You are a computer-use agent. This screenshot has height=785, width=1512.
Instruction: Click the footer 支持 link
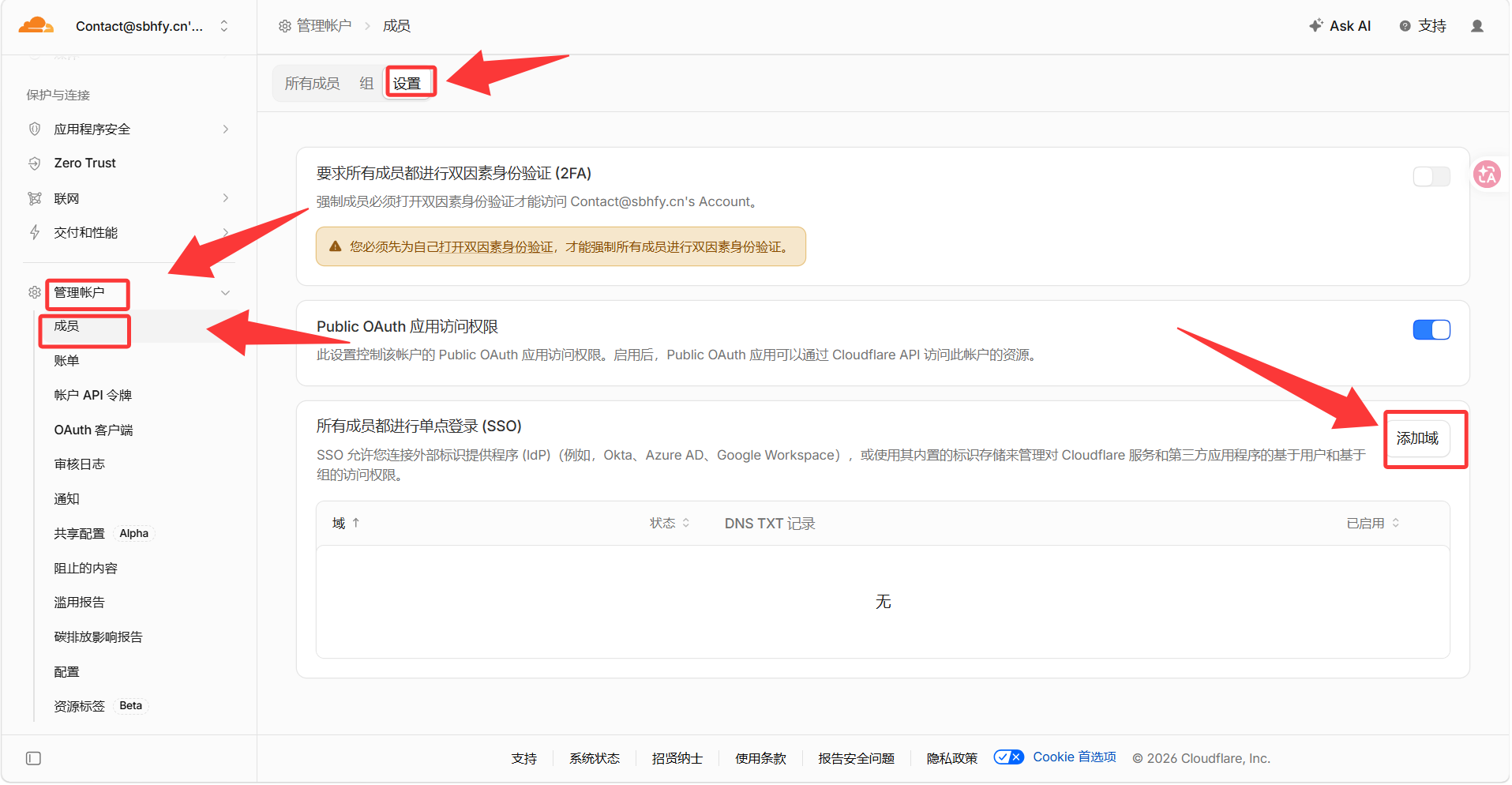tap(524, 758)
